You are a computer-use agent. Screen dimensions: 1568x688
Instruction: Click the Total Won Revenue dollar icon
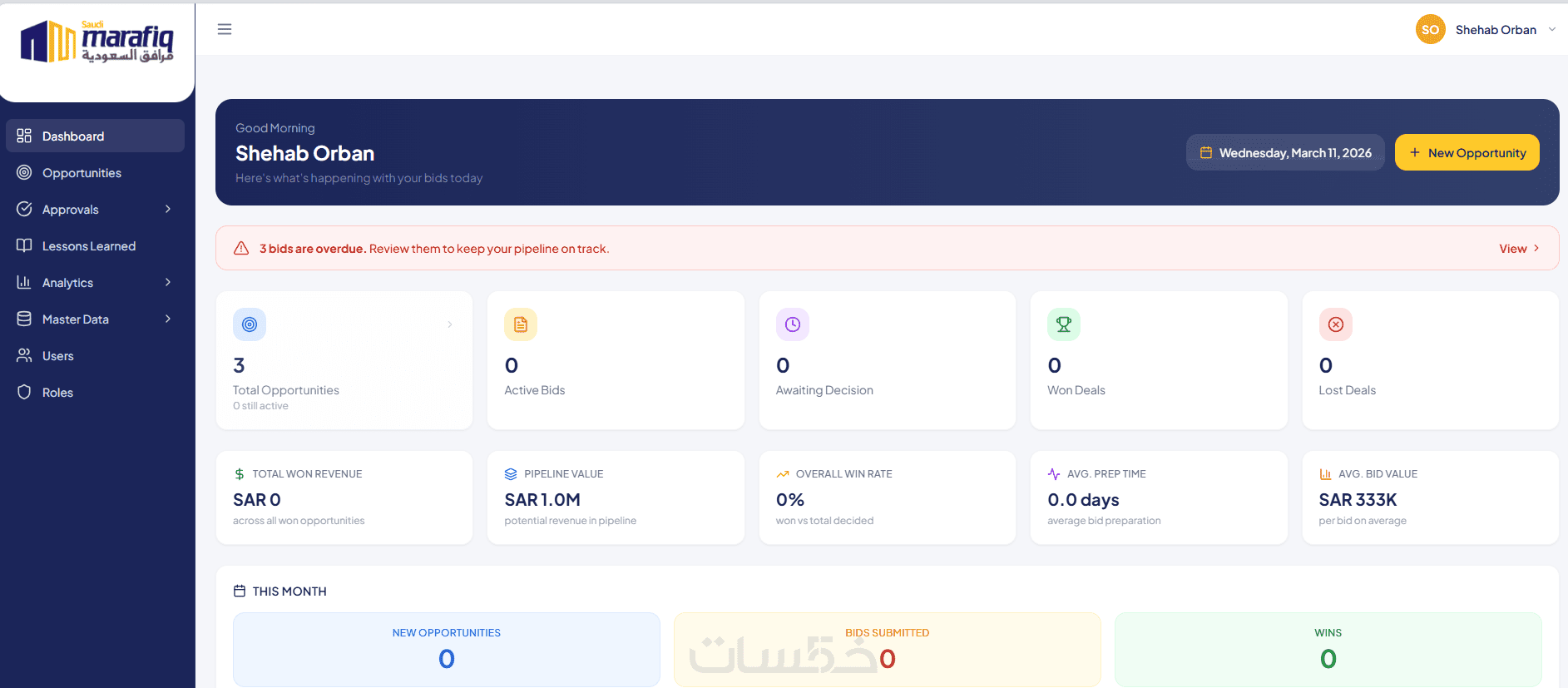[x=240, y=474]
